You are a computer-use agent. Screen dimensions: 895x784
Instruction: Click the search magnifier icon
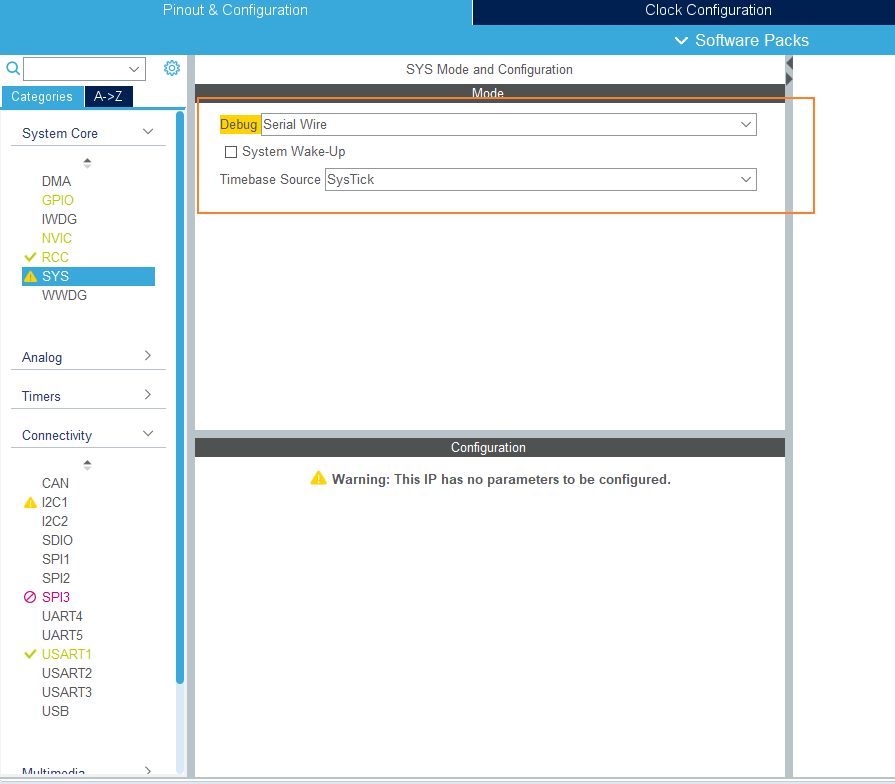coord(13,69)
